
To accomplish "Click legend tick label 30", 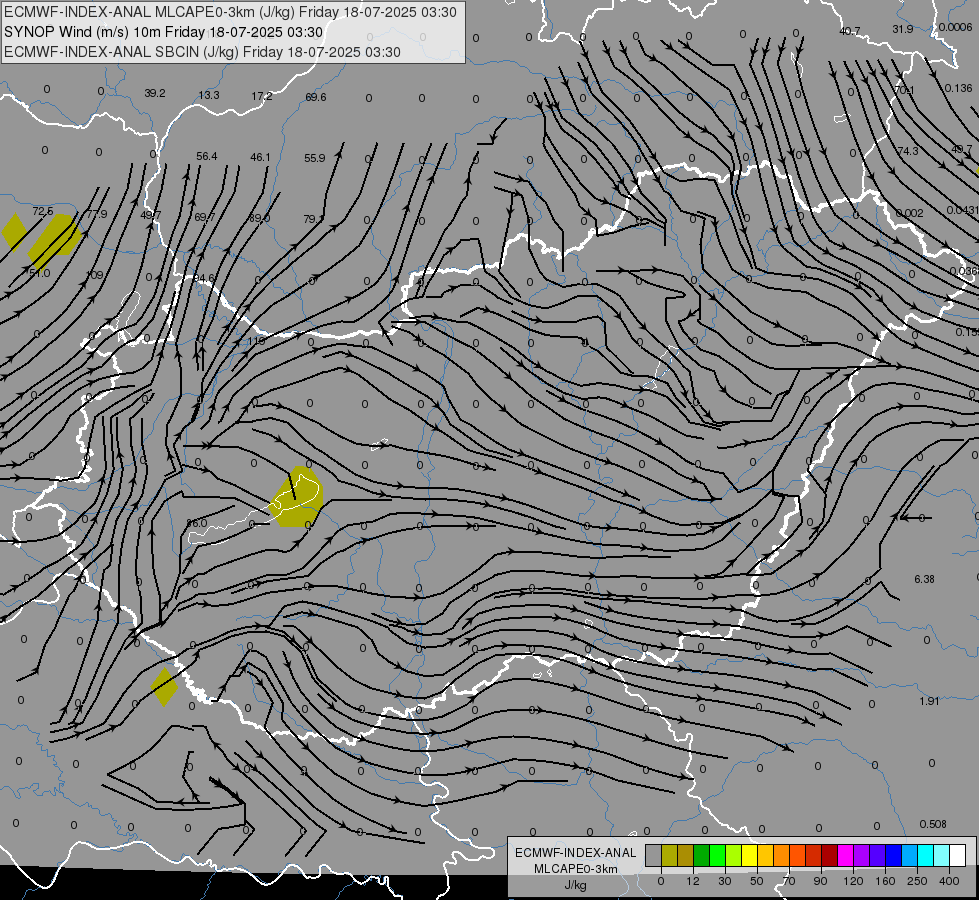I will click(724, 881).
